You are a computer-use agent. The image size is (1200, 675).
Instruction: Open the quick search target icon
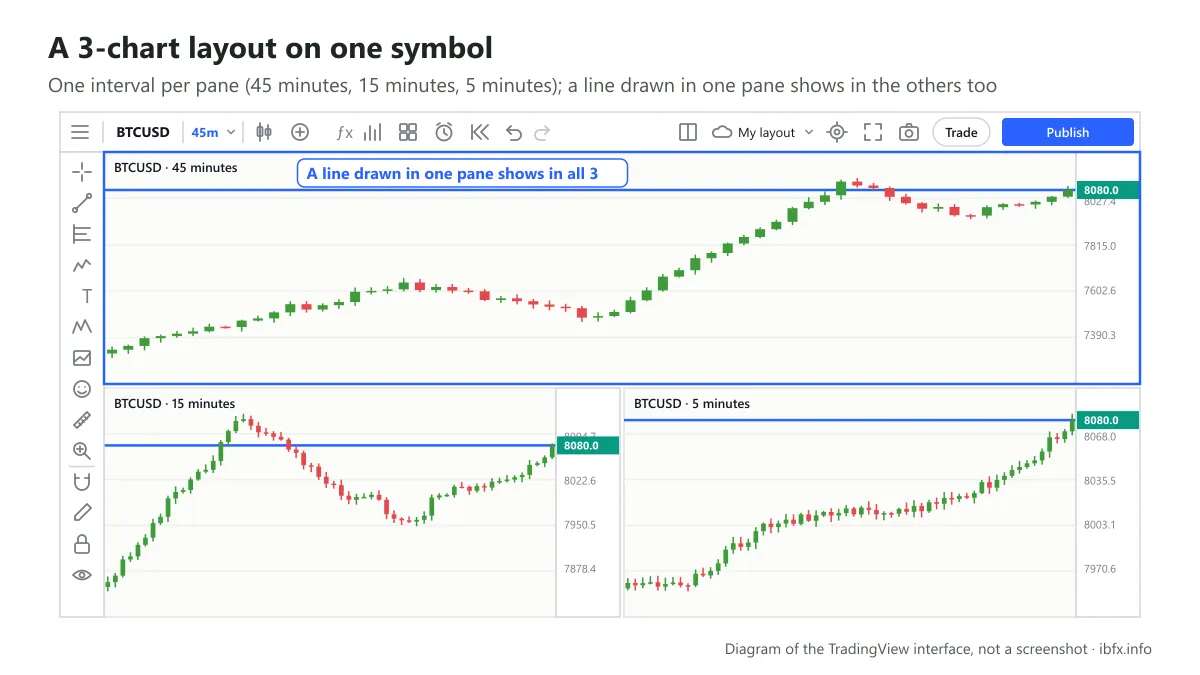click(x=838, y=132)
